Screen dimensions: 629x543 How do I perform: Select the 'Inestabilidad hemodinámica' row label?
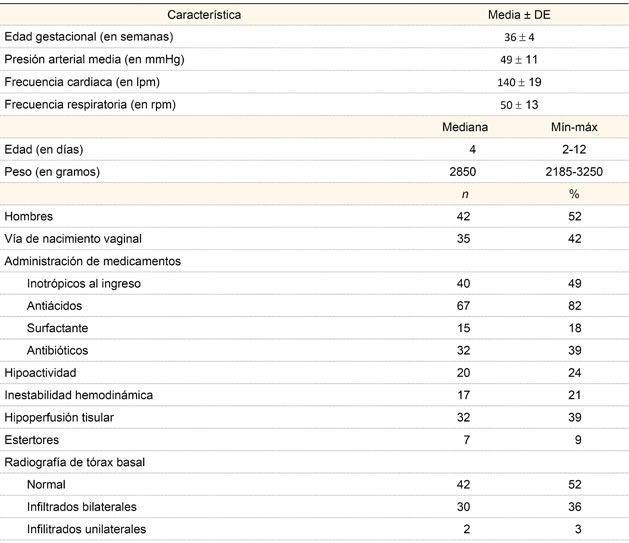pyautogui.click(x=79, y=395)
